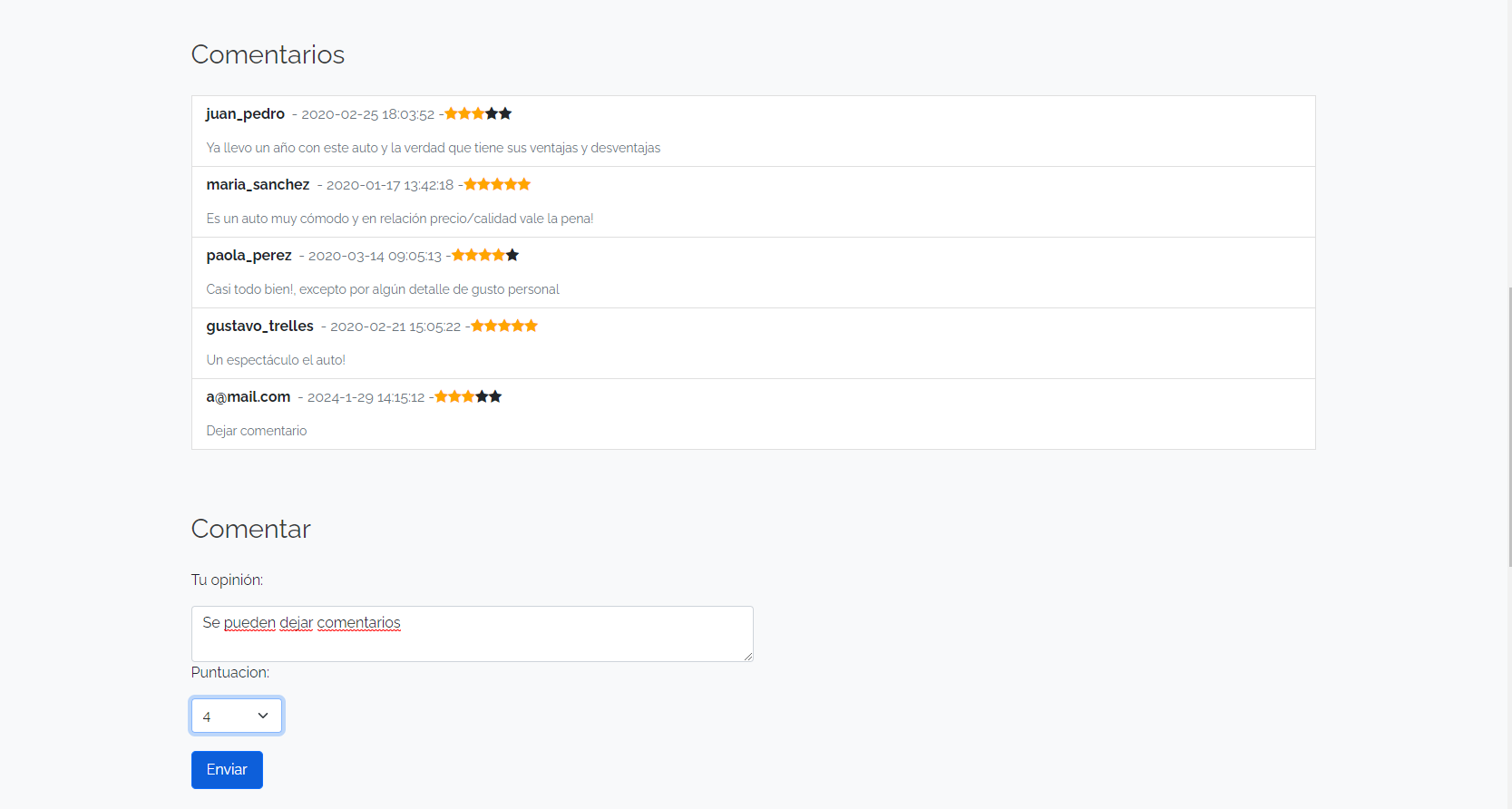Click a@mail.com's first gold star
The width and height of the screenshot is (1512, 809).
pos(441,396)
